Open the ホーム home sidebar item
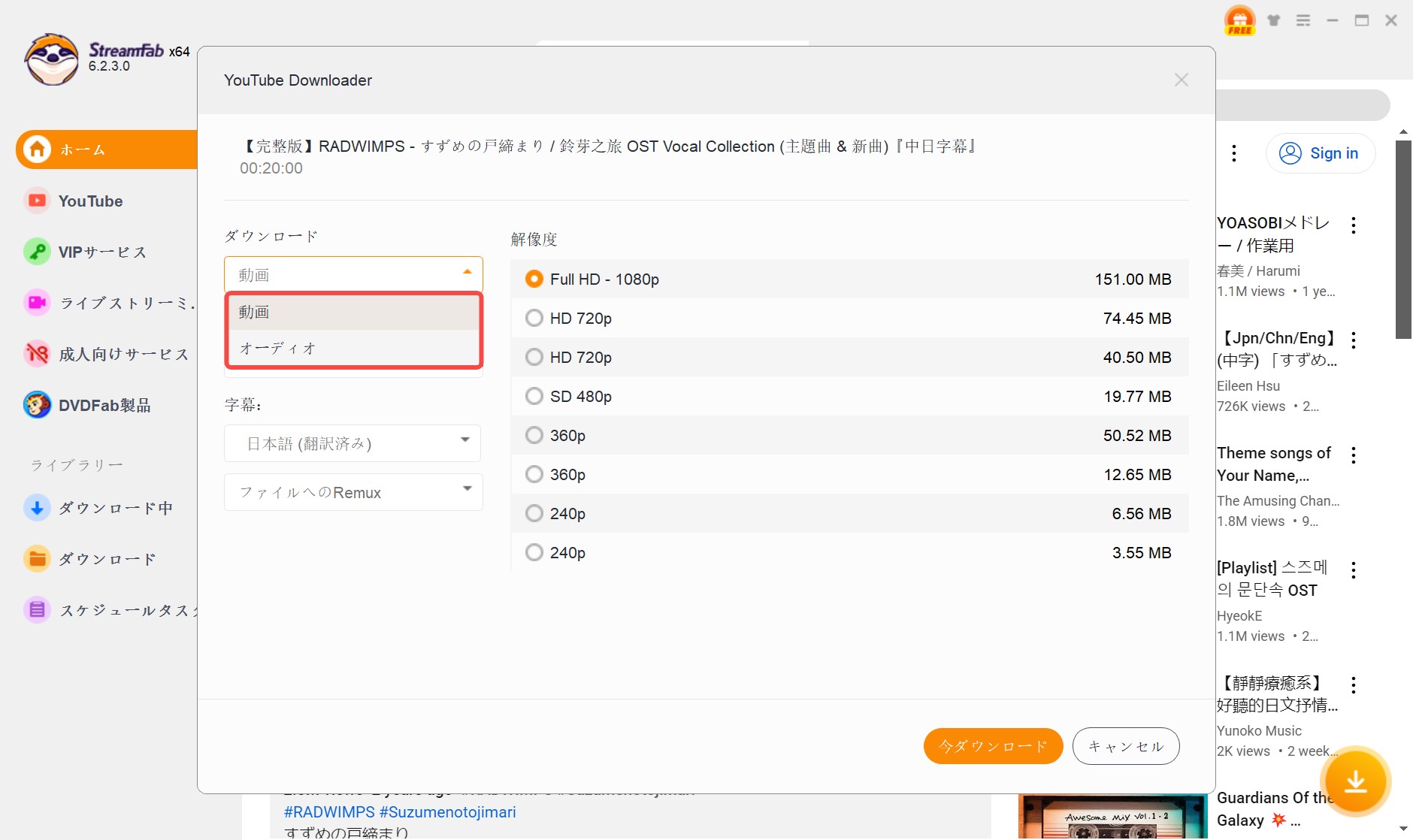The image size is (1413, 840). pos(106,150)
